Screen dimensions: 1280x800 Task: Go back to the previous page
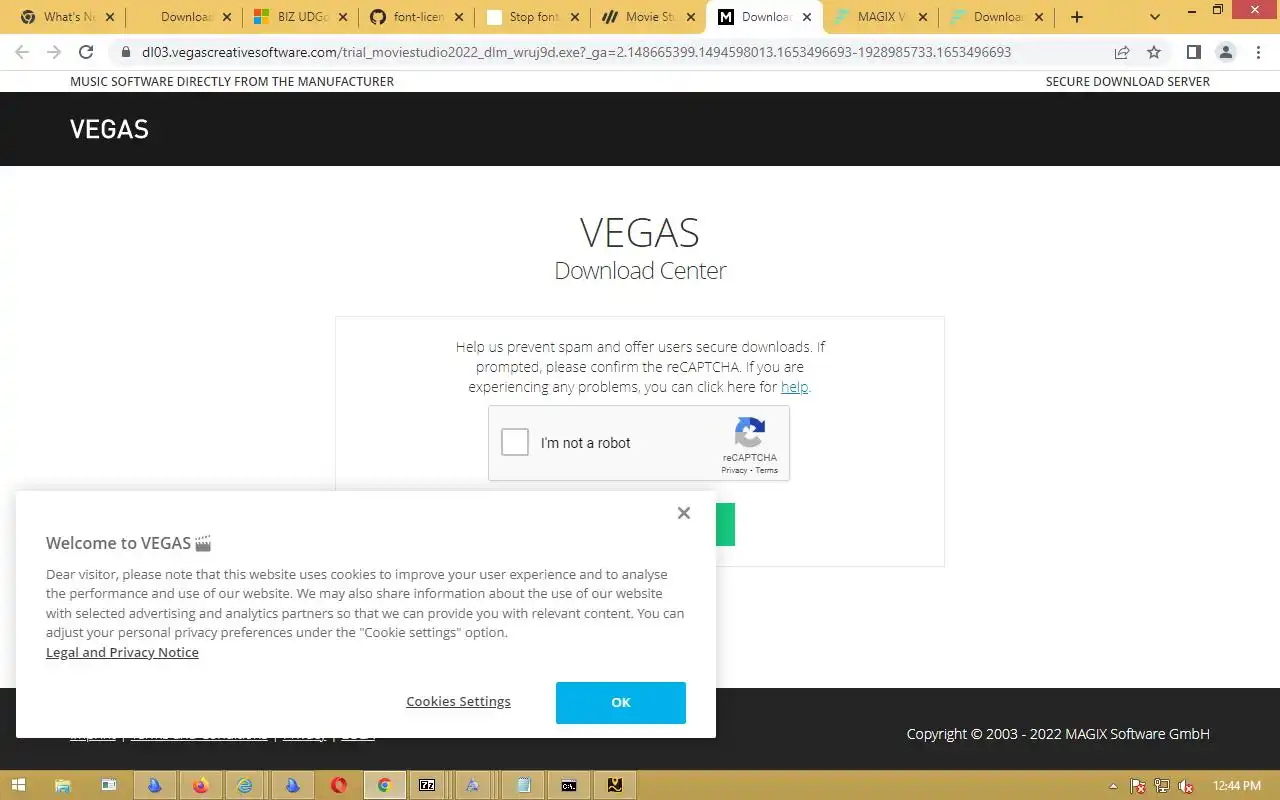pyautogui.click(x=22, y=52)
